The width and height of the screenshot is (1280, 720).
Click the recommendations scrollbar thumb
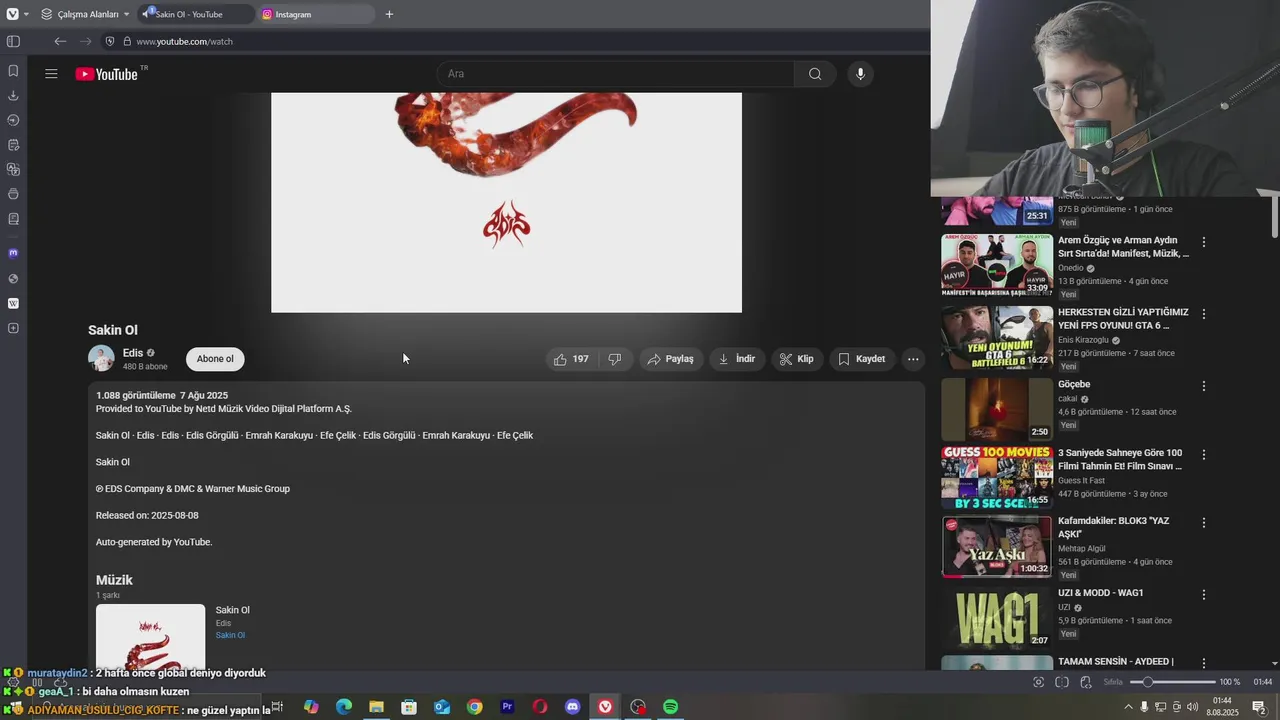point(1275,216)
